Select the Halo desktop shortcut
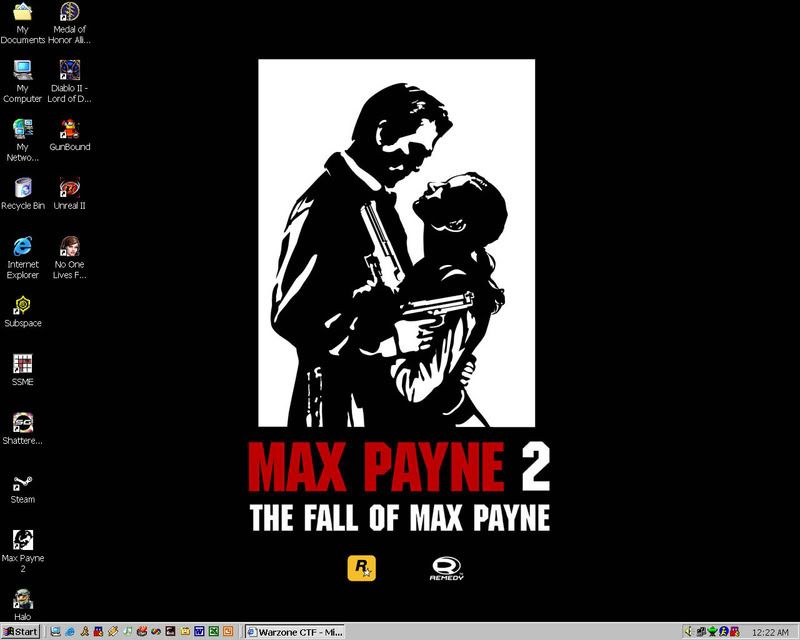800x640 pixels. click(x=22, y=605)
